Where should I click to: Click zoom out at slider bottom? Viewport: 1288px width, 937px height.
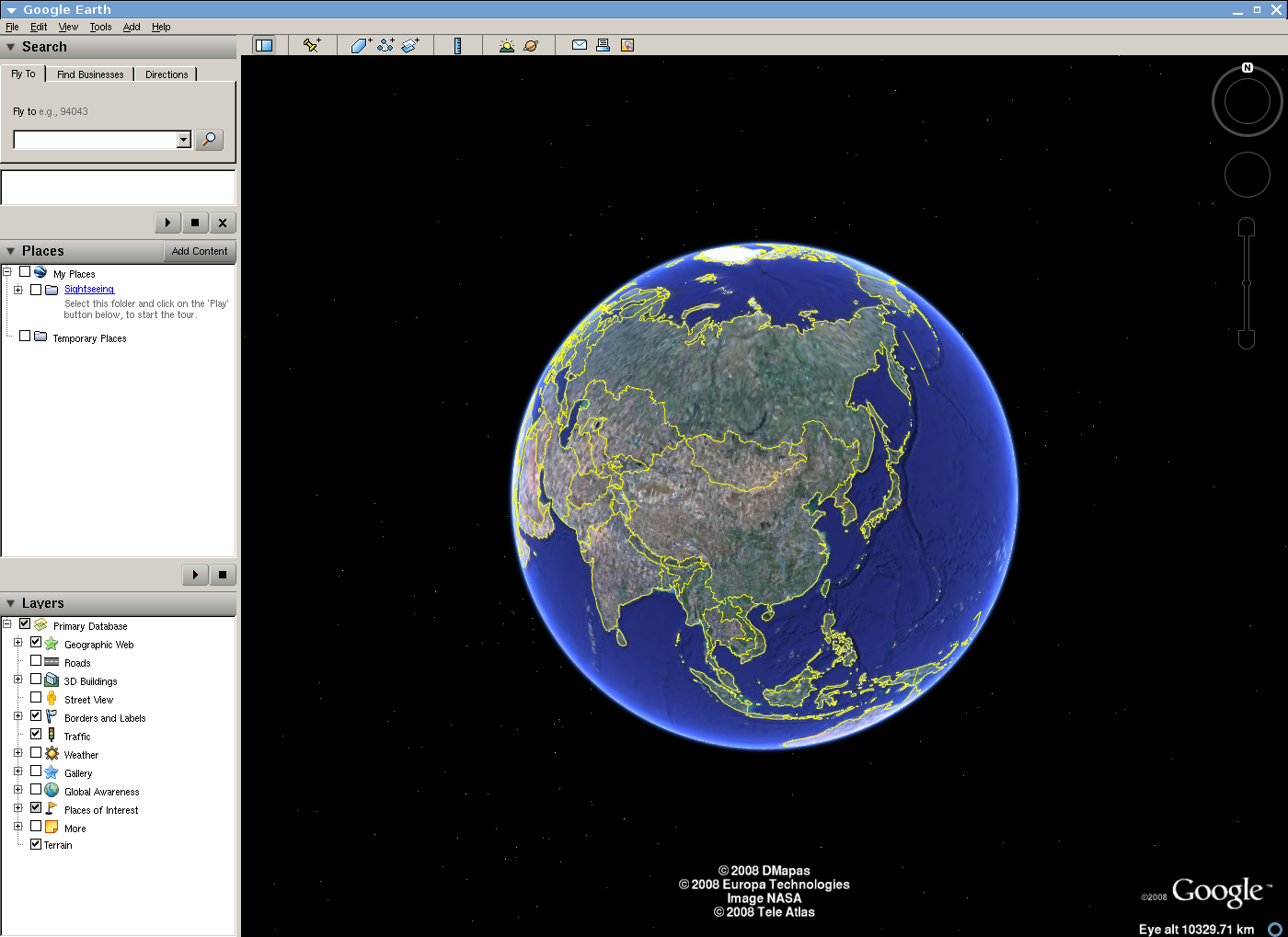pos(1247,339)
